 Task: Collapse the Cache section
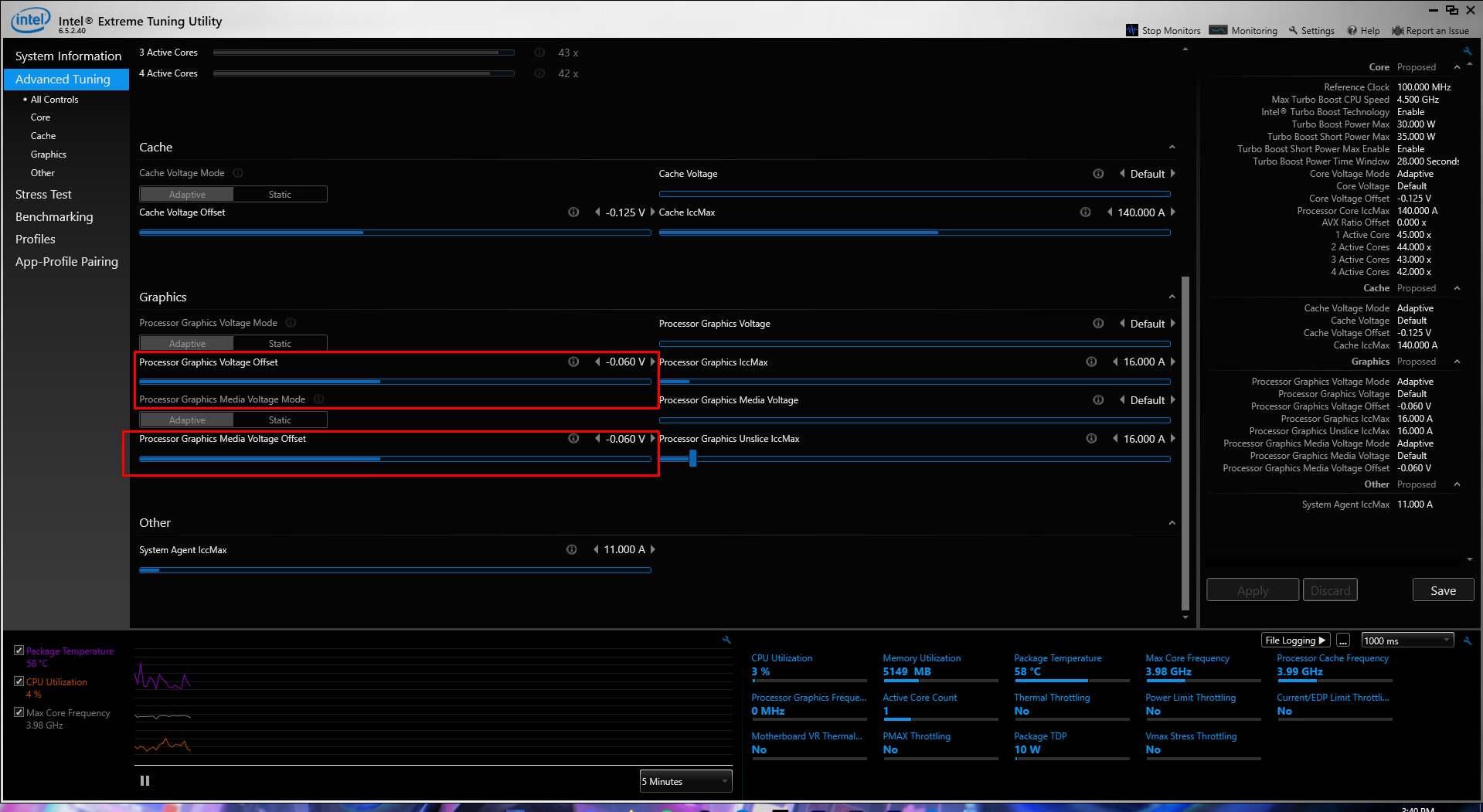[1172, 148]
